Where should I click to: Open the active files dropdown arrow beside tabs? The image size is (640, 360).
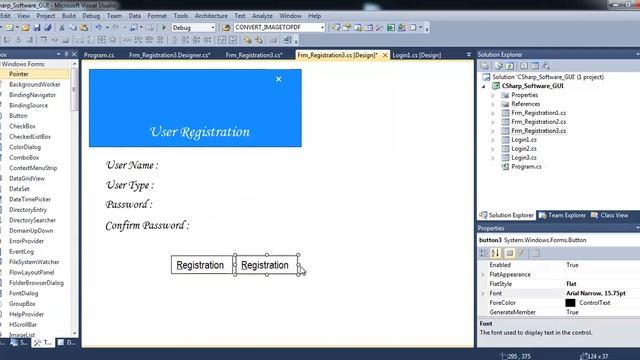tap(469, 55)
